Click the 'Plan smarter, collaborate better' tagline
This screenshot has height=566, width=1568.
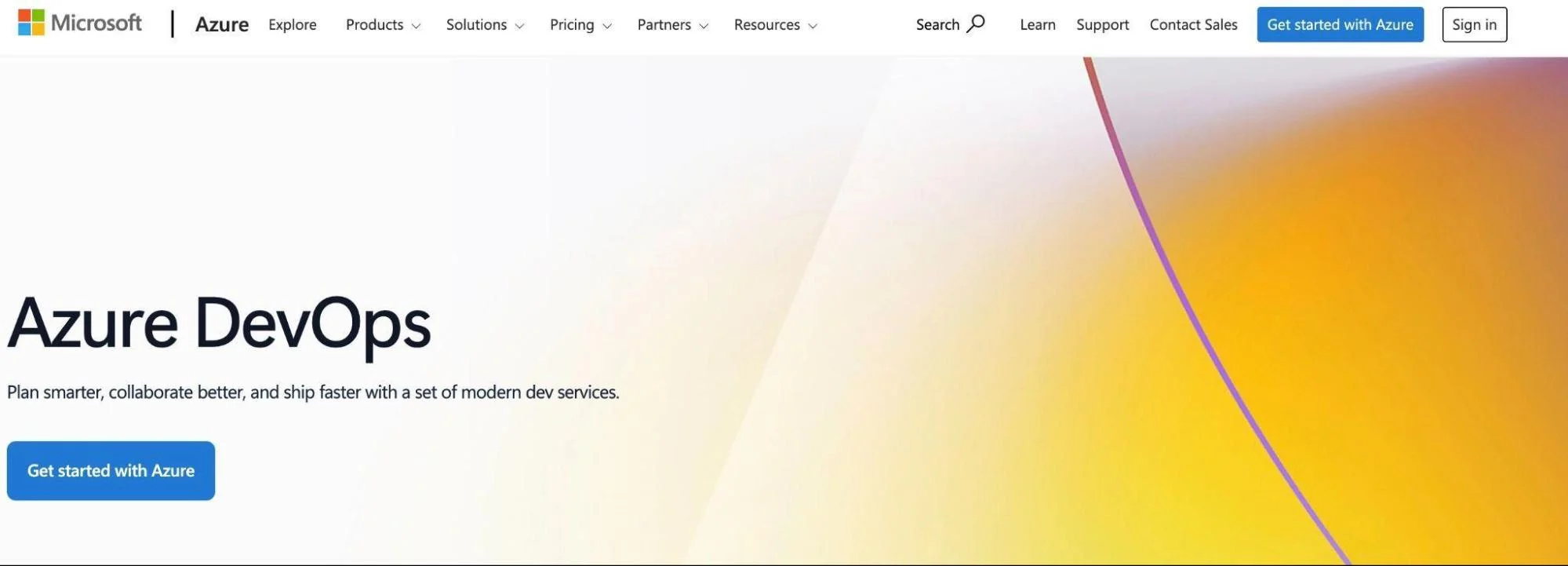point(313,392)
